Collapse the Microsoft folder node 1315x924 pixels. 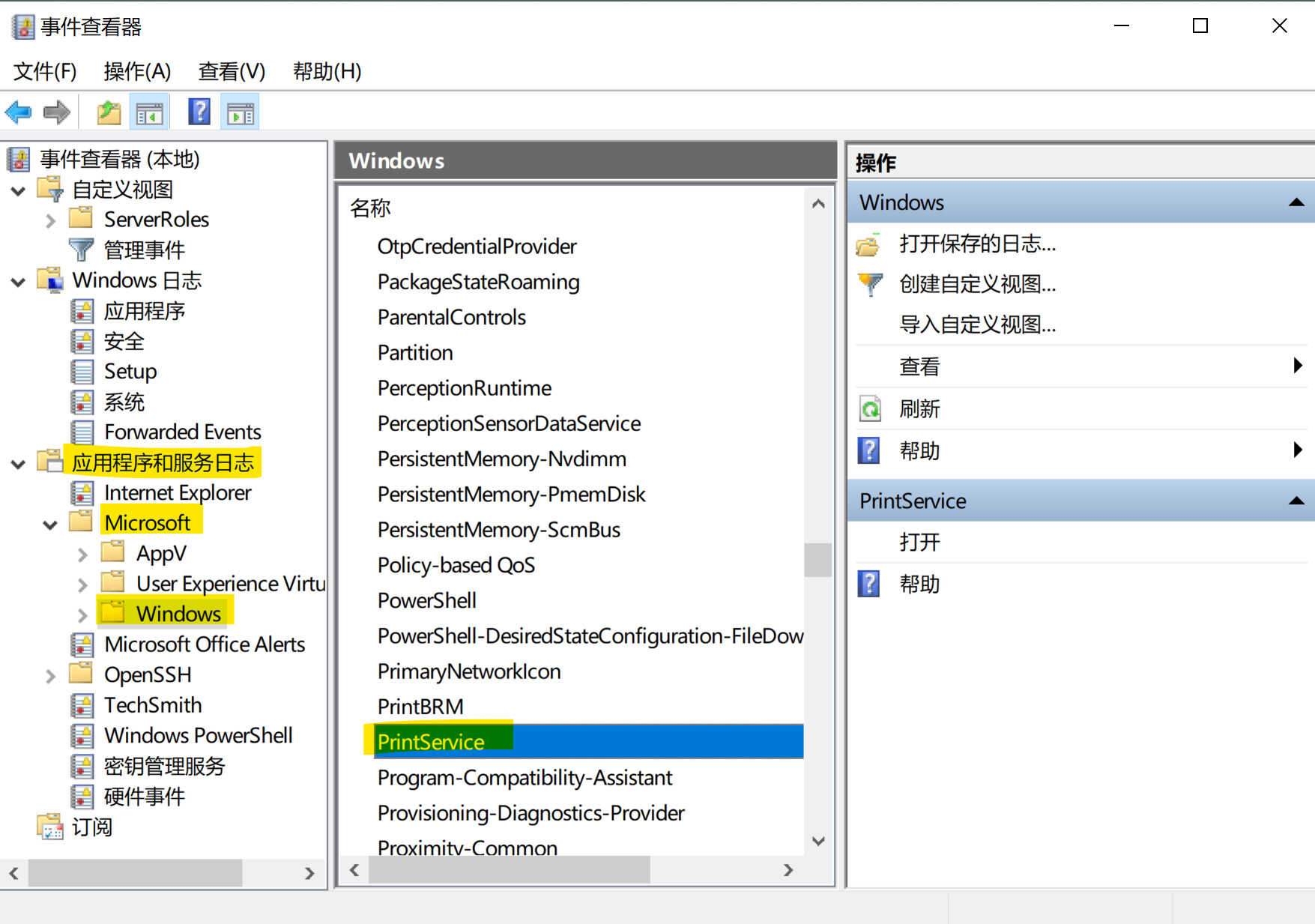tap(50, 525)
